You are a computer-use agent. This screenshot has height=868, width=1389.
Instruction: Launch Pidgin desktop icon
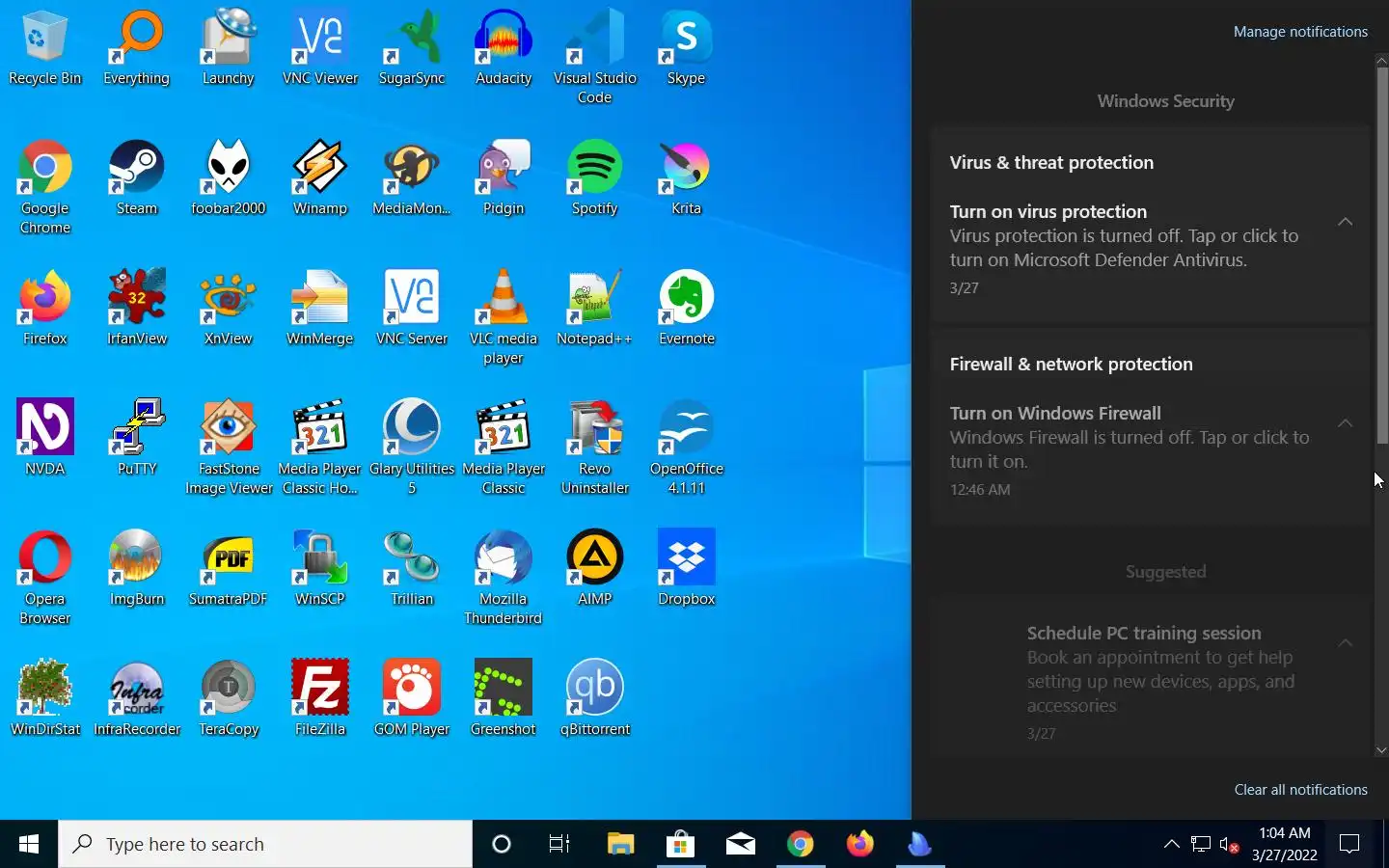(x=503, y=178)
